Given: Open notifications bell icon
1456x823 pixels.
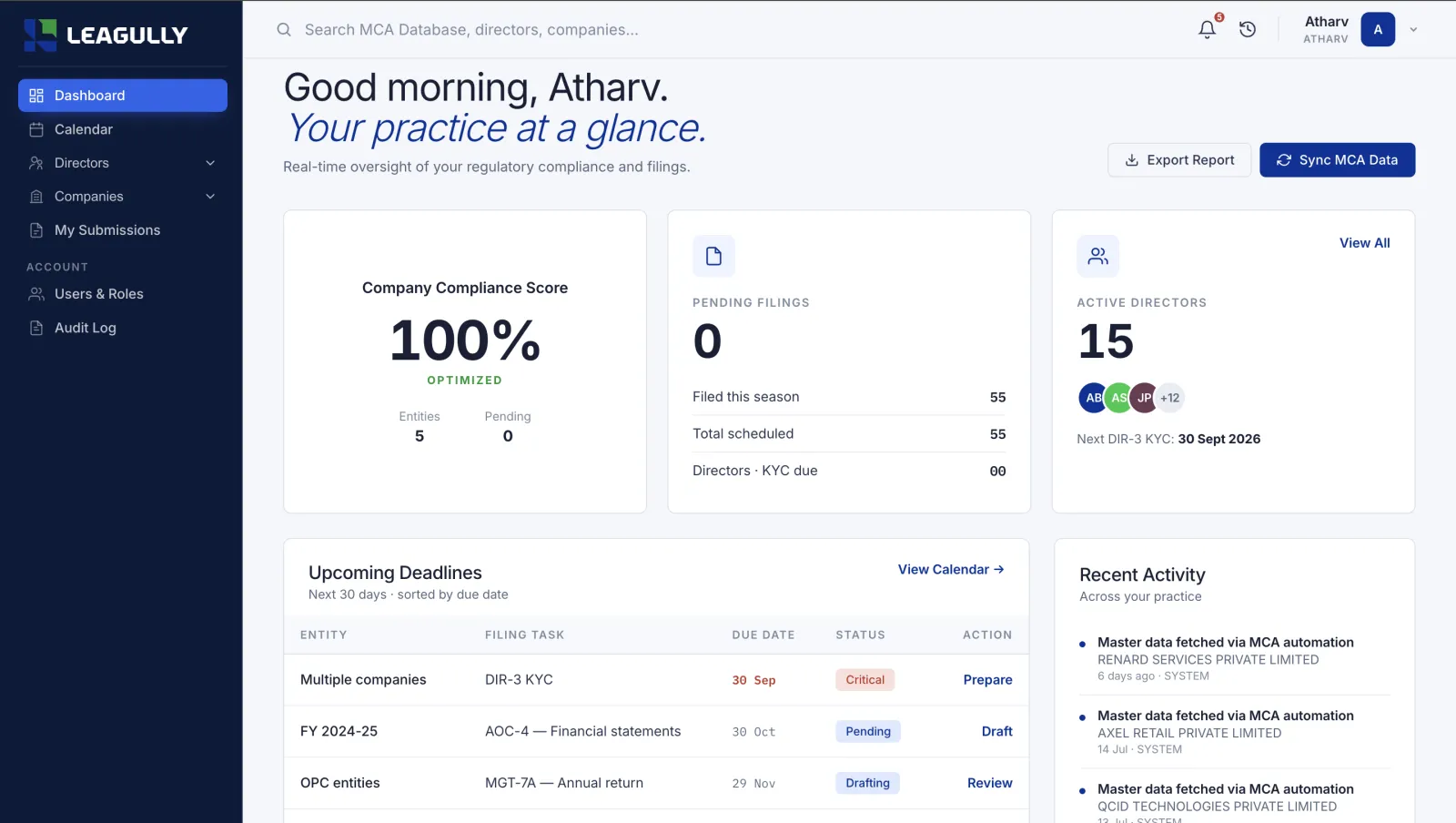Looking at the screenshot, I should coord(1207,29).
